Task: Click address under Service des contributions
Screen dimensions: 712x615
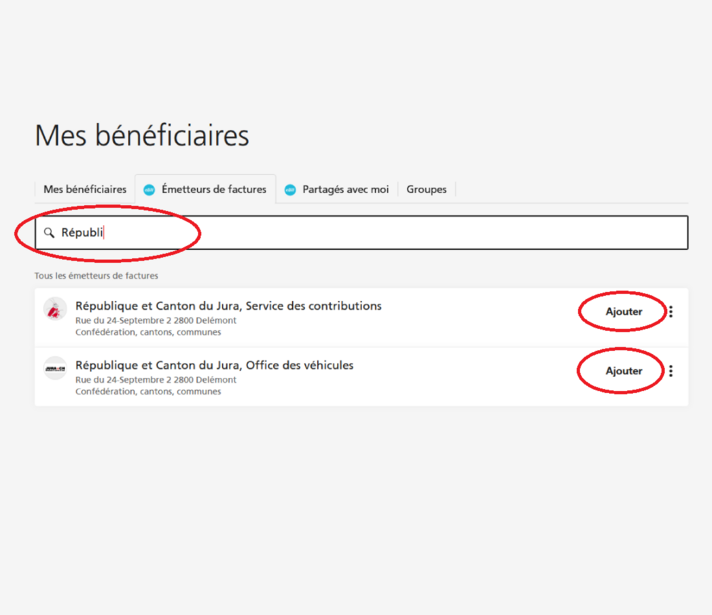Action: [x=156, y=320]
